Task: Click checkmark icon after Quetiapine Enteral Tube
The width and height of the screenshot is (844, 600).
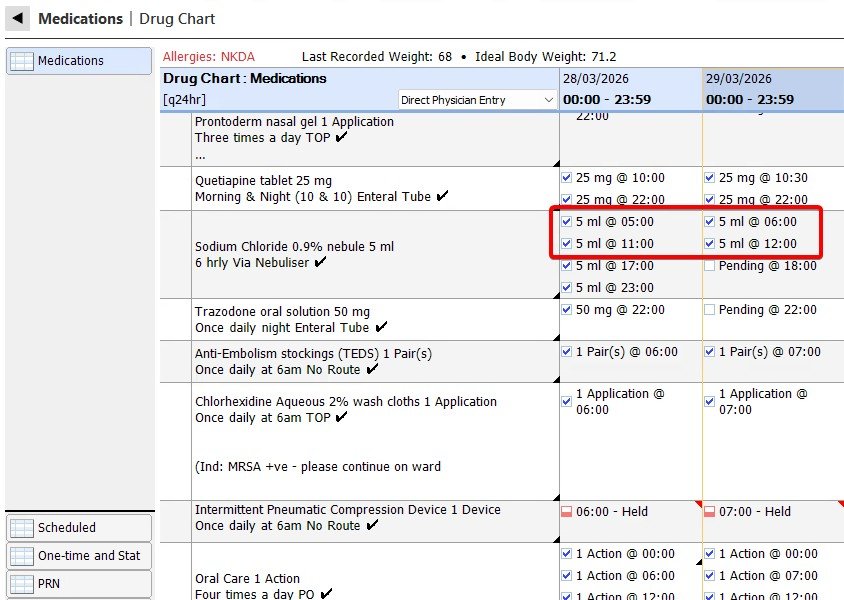Action: (442, 196)
